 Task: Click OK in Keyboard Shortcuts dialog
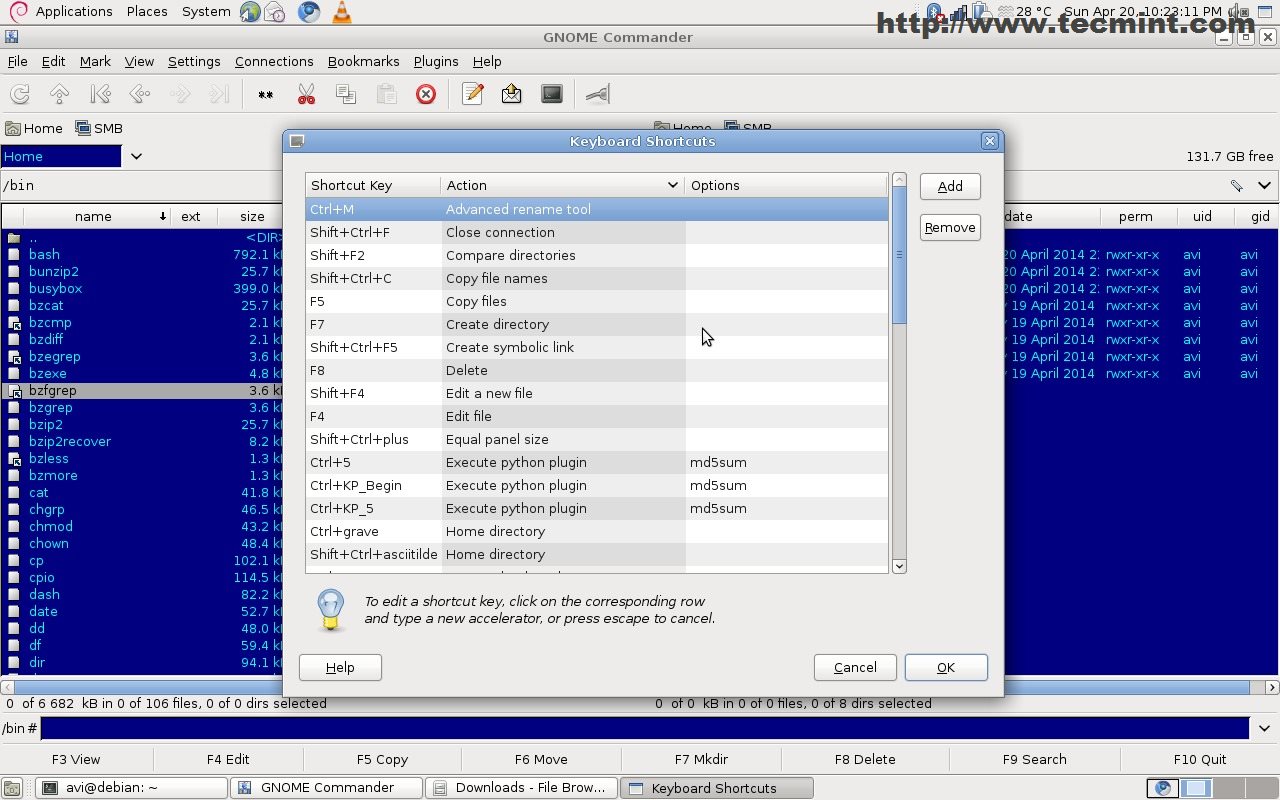tap(946, 667)
